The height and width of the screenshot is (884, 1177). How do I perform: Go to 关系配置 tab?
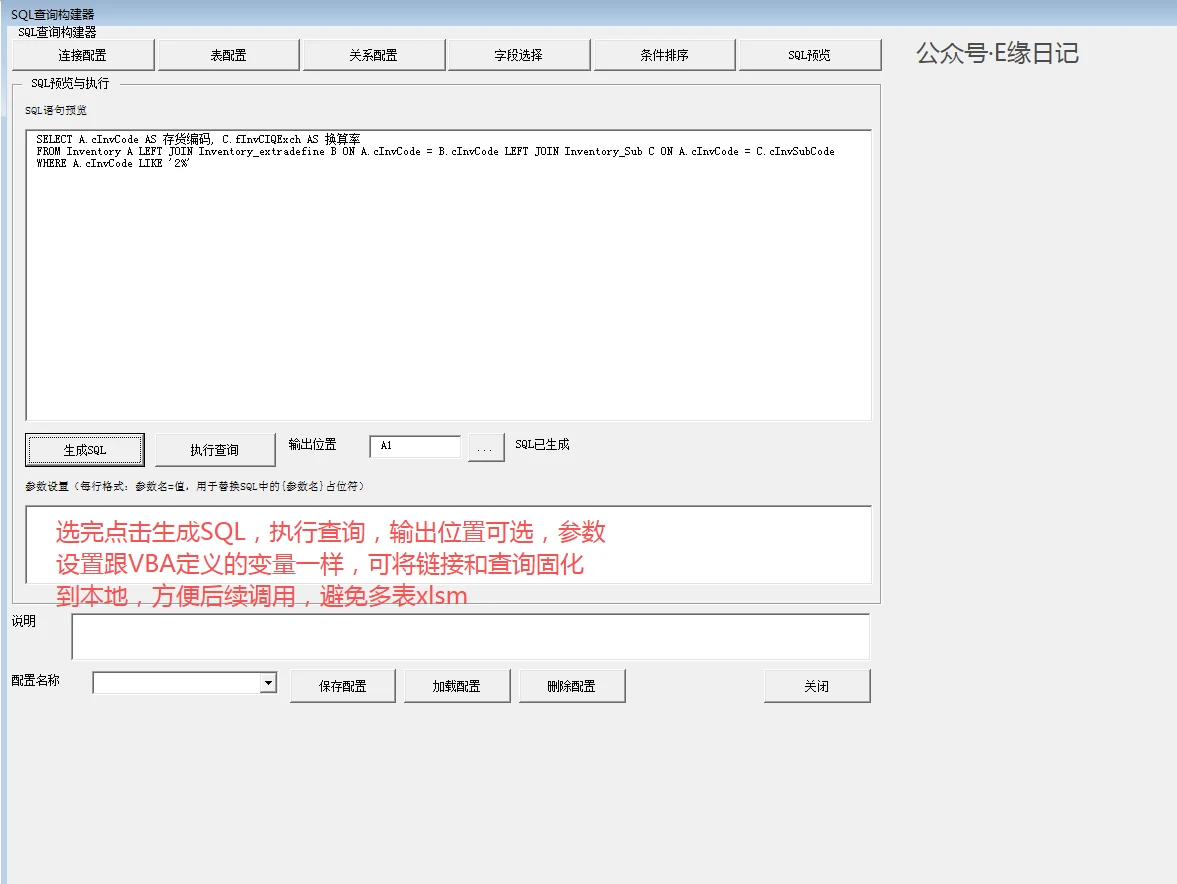click(373, 55)
